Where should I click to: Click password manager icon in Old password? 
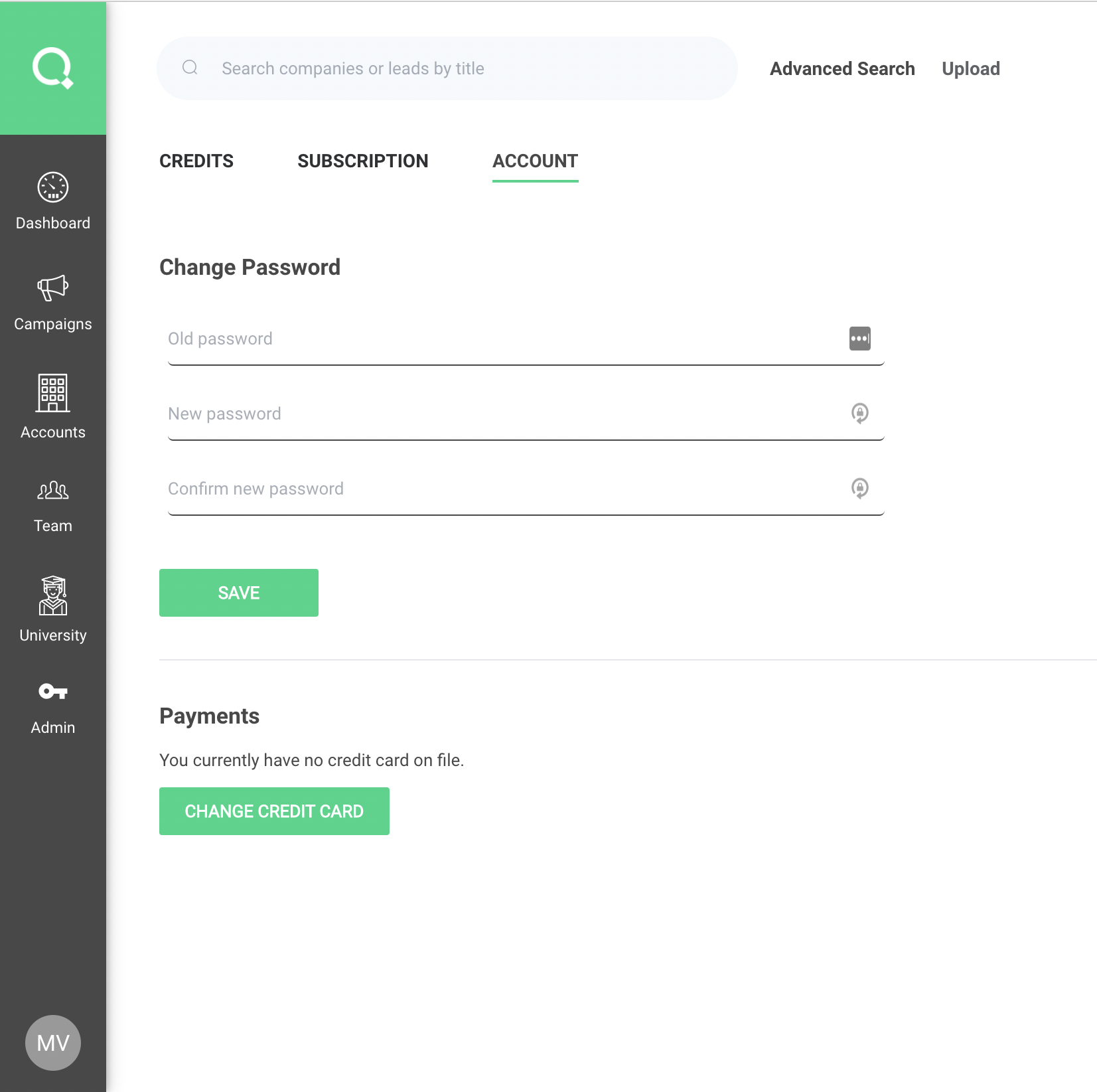[x=859, y=339]
